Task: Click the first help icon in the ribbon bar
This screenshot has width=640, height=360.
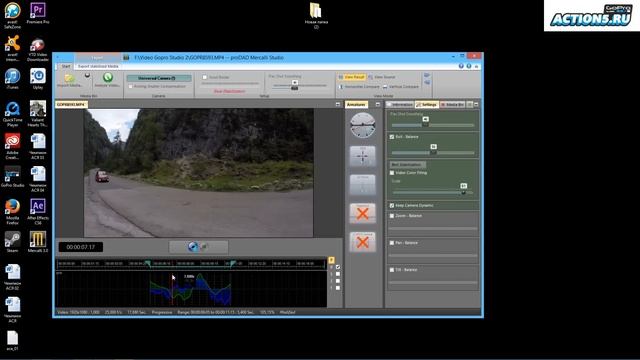Action: click(461, 66)
